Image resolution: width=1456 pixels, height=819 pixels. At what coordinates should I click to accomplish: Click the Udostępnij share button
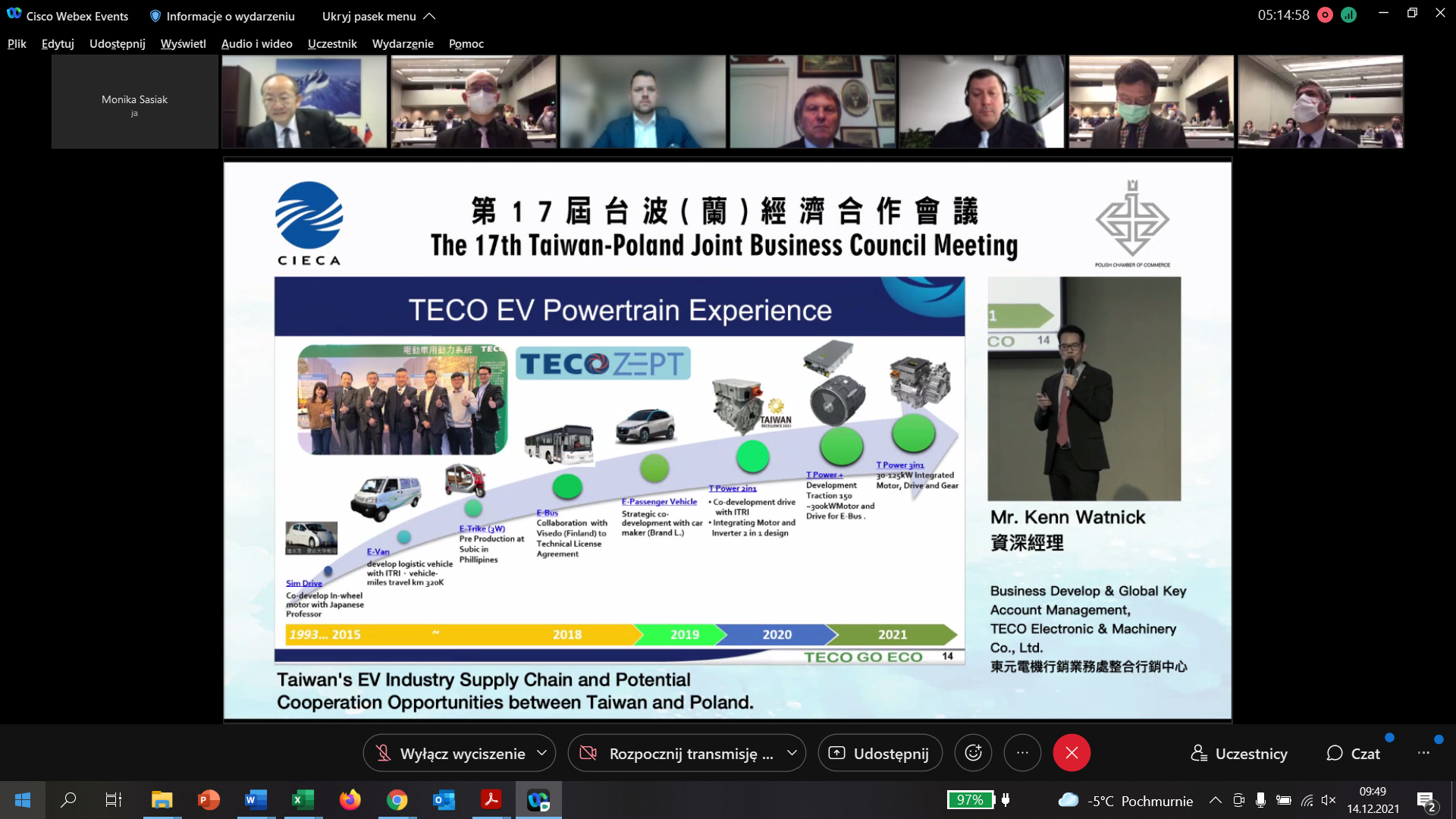pyautogui.click(x=880, y=754)
